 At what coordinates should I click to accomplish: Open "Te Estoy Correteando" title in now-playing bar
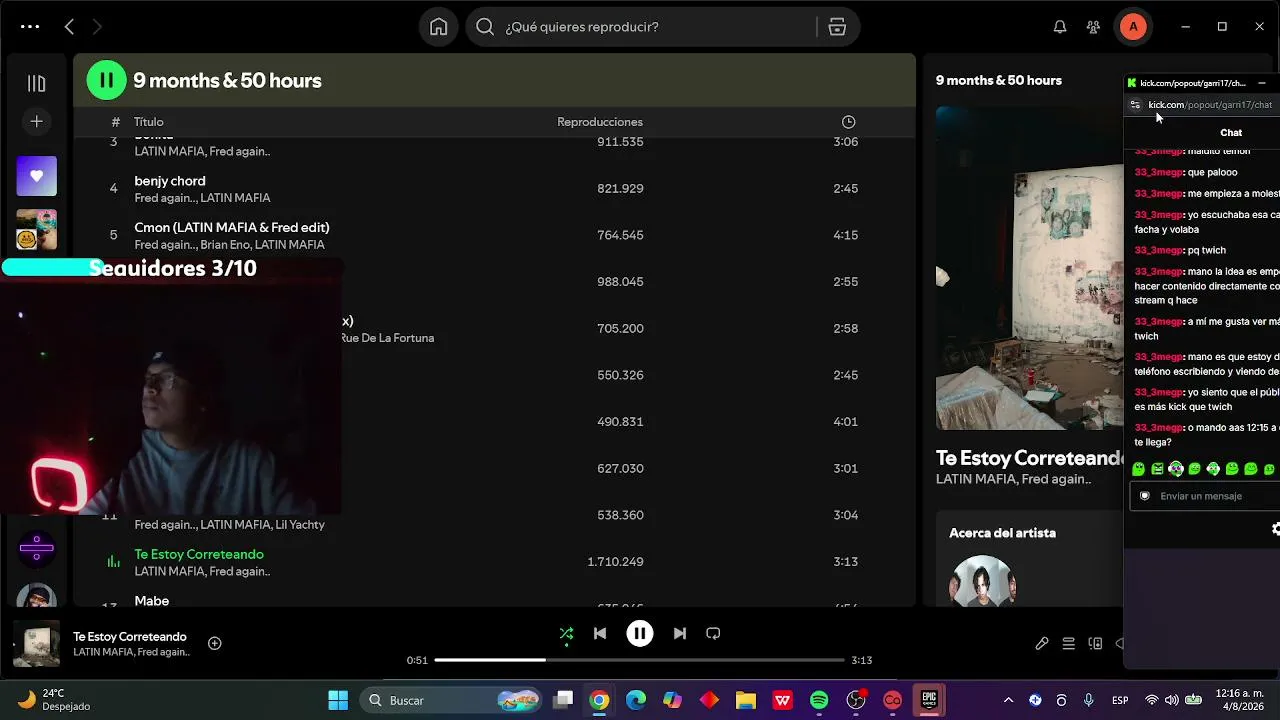tap(130, 637)
